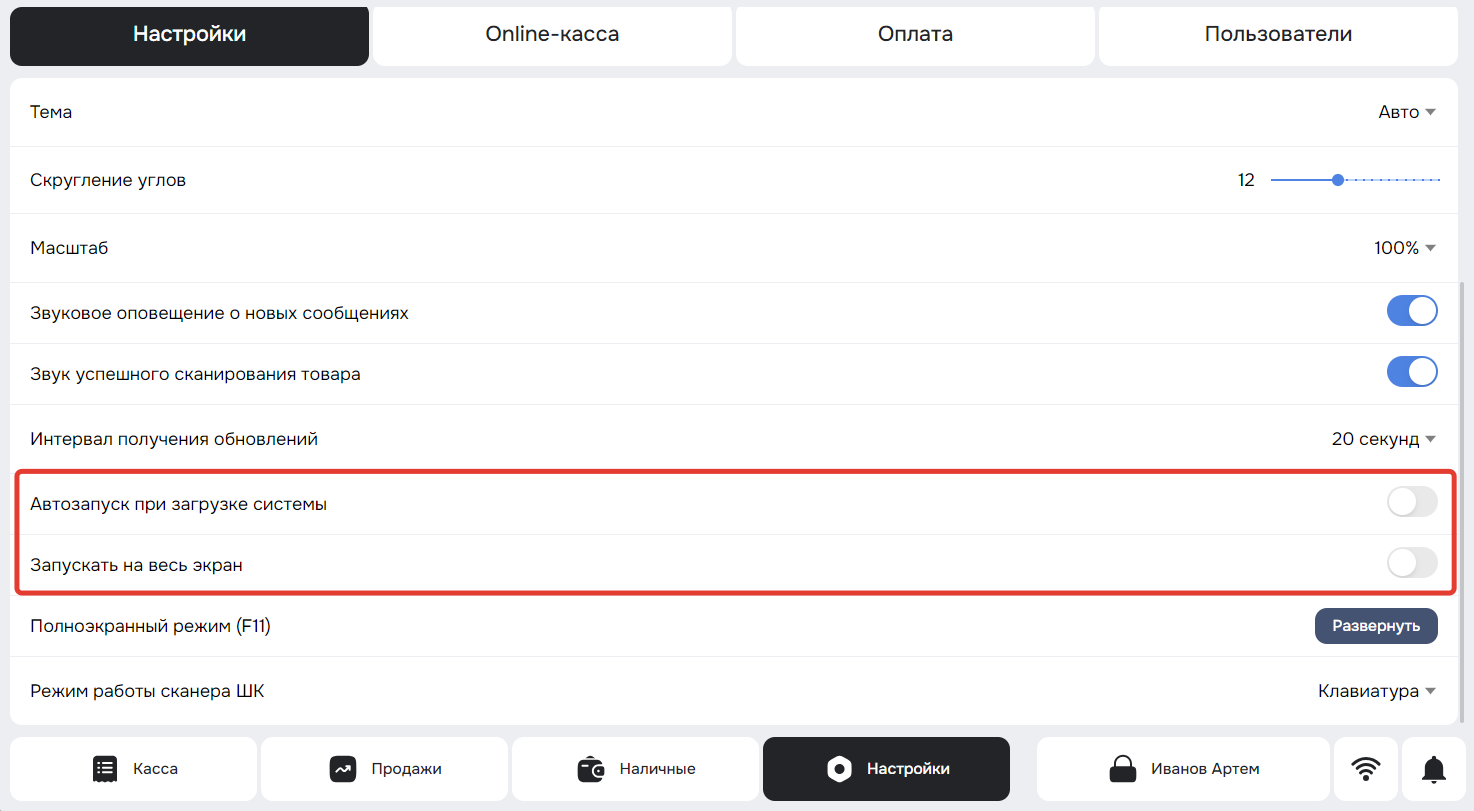The height and width of the screenshot is (811, 1474).
Task: Go to the Пользователи tab
Action: tap(1278, 34)
